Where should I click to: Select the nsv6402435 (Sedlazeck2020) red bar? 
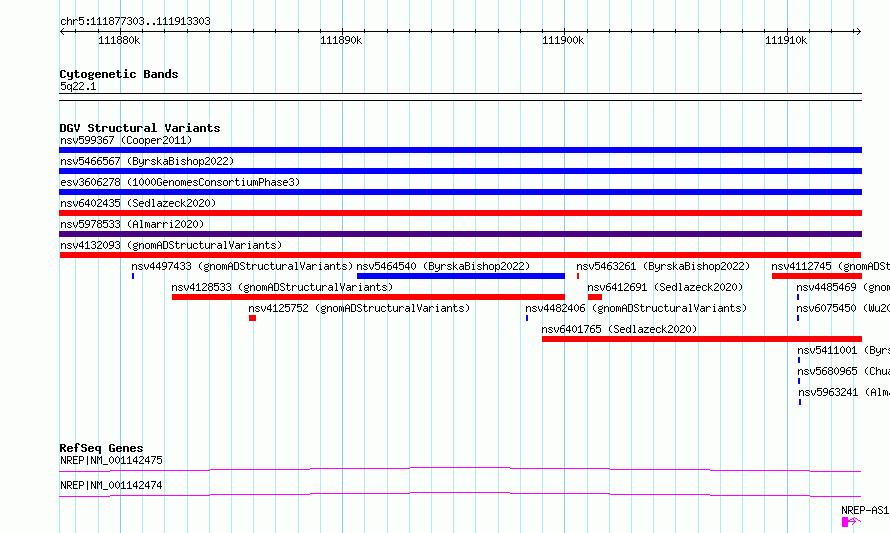pyautogui.click(x=460, y=213)
